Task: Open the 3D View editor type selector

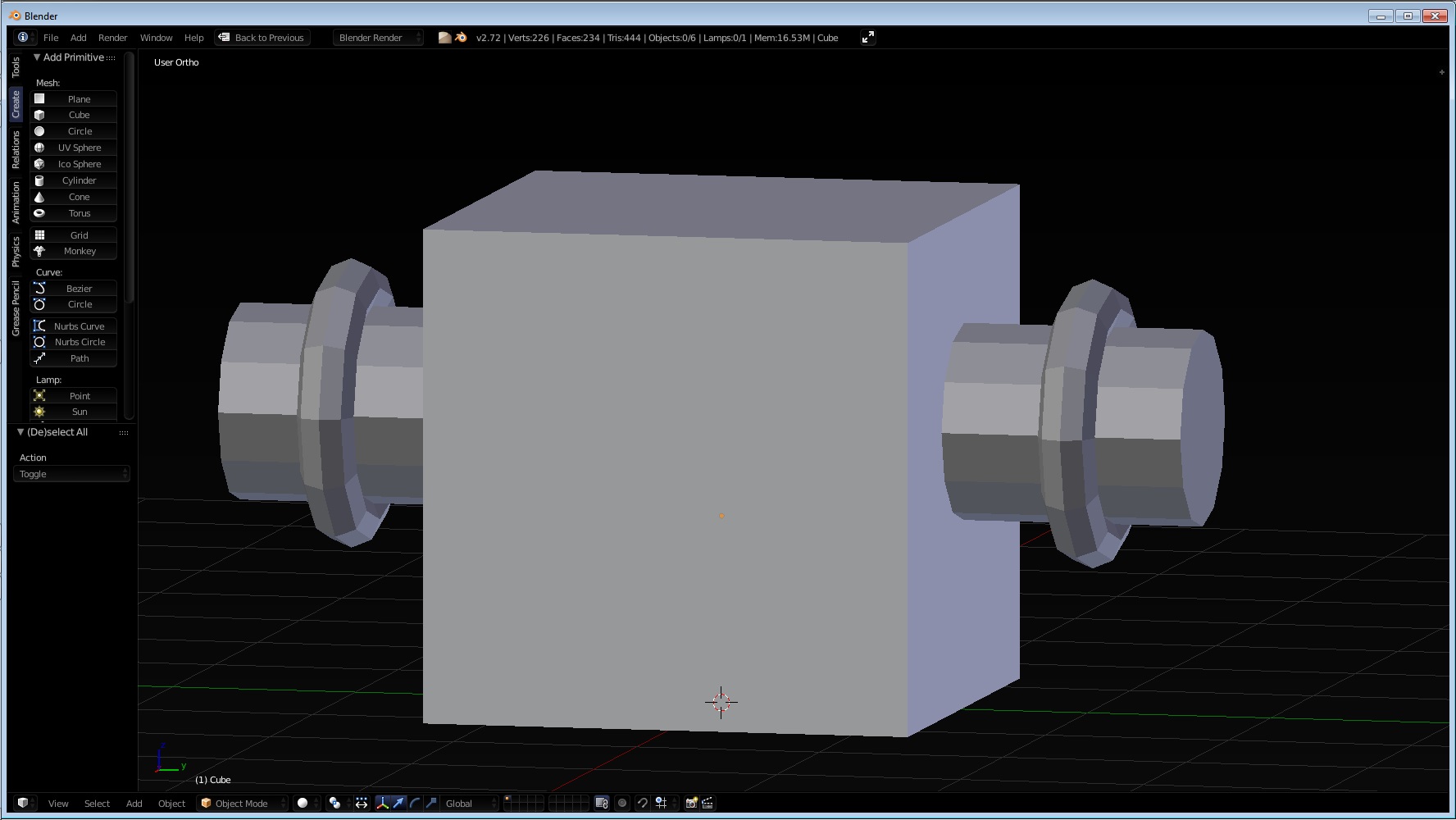Action: [x=24, y=804]
